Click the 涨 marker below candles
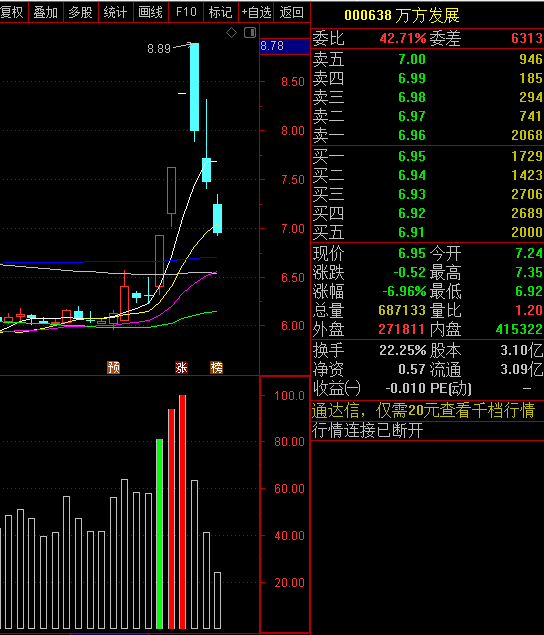The width and height of the screenshot is (544, 635). (181, 367)
